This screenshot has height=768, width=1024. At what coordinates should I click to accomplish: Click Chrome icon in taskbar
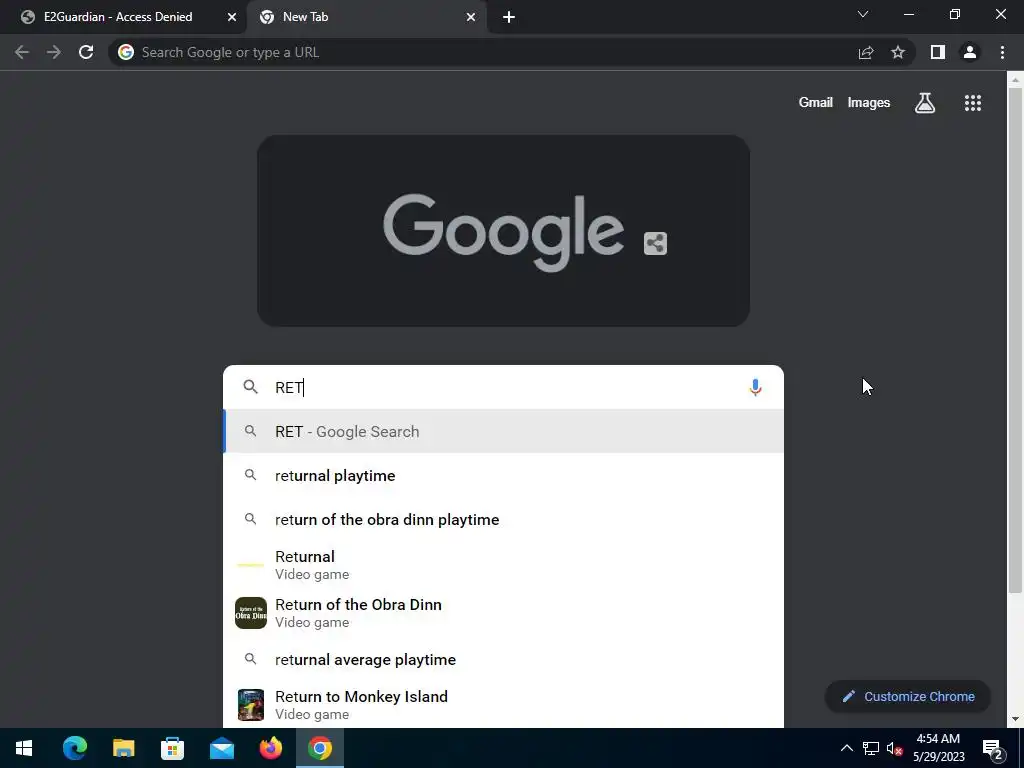(320, 748)
